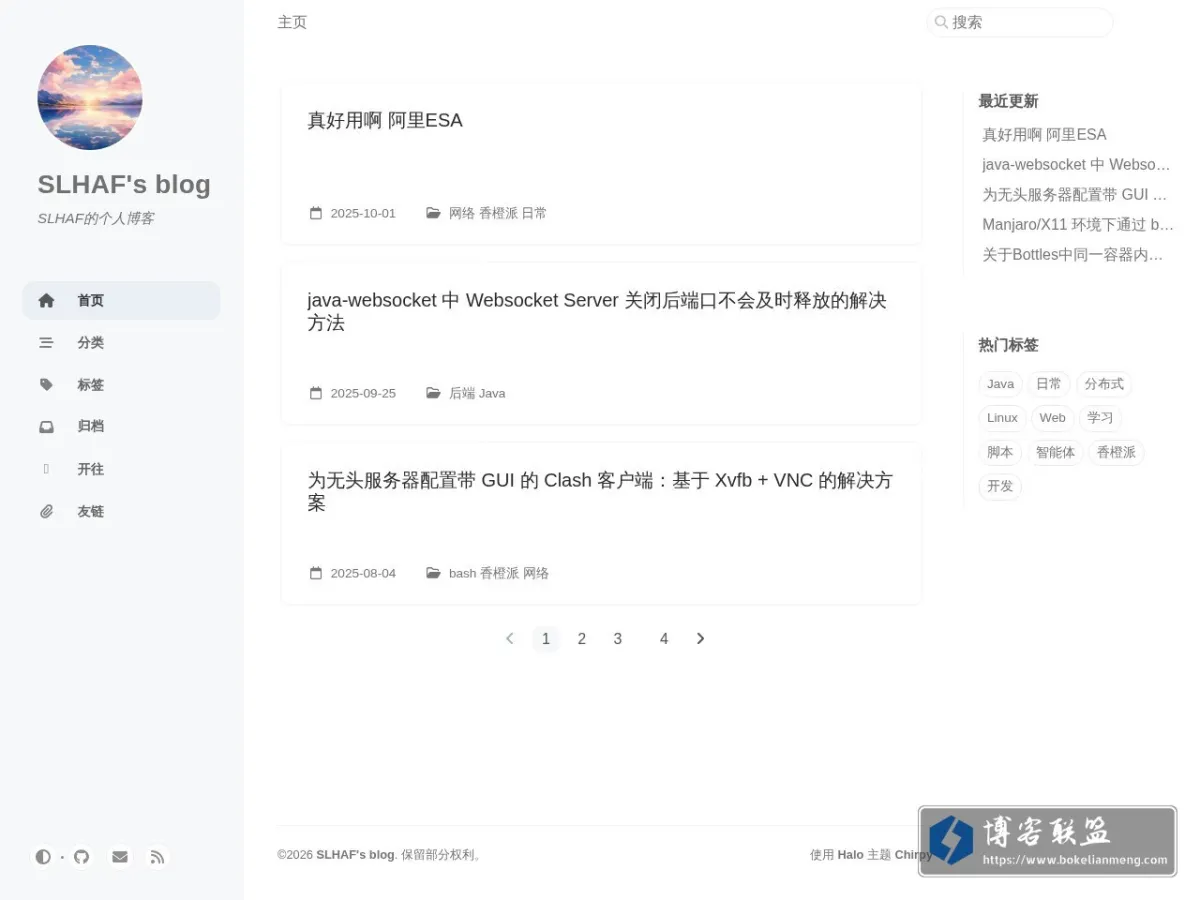Open 开往 in the sidebar menu
The width and height of the screenshot is (1200, 900).
coord(121,469)
